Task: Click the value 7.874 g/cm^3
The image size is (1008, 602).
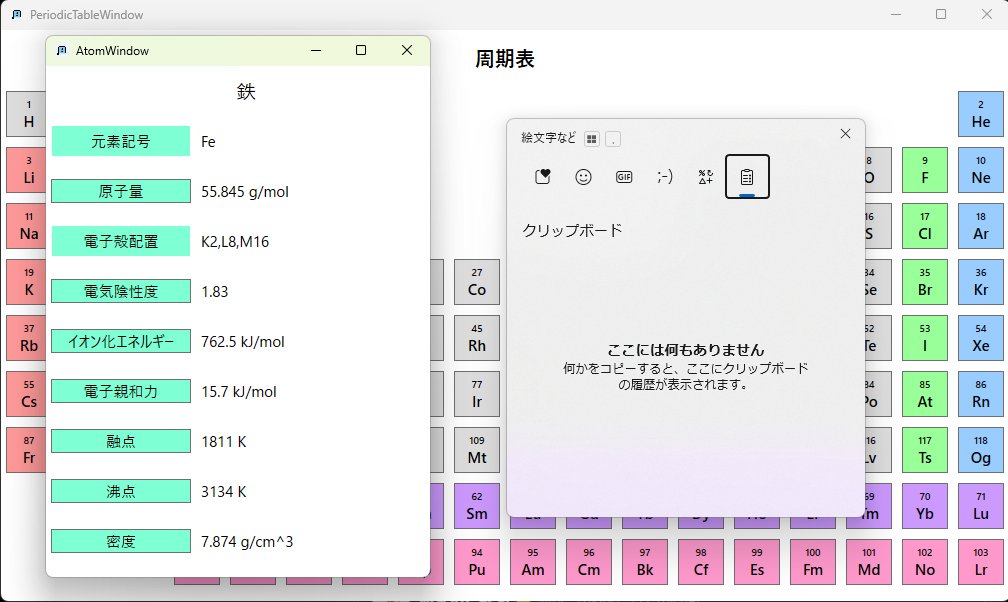Action: (247, 542)
